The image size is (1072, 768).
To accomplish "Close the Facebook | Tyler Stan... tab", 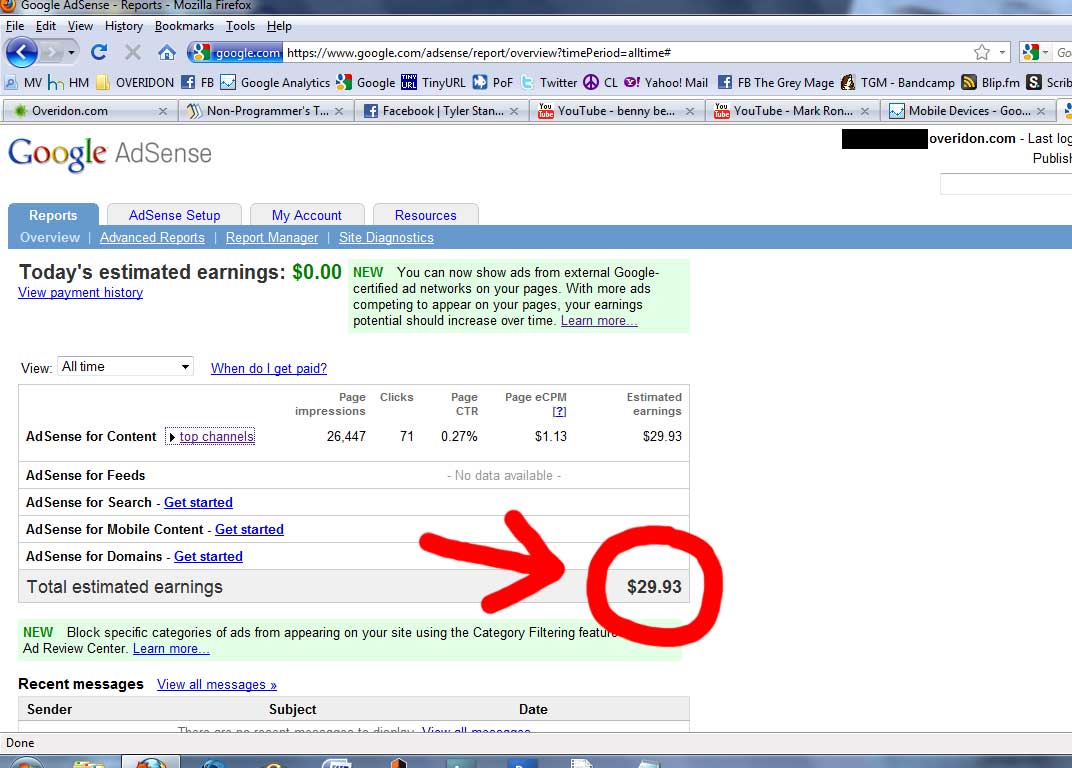I will pyautogui.click(x=514, y=111).
